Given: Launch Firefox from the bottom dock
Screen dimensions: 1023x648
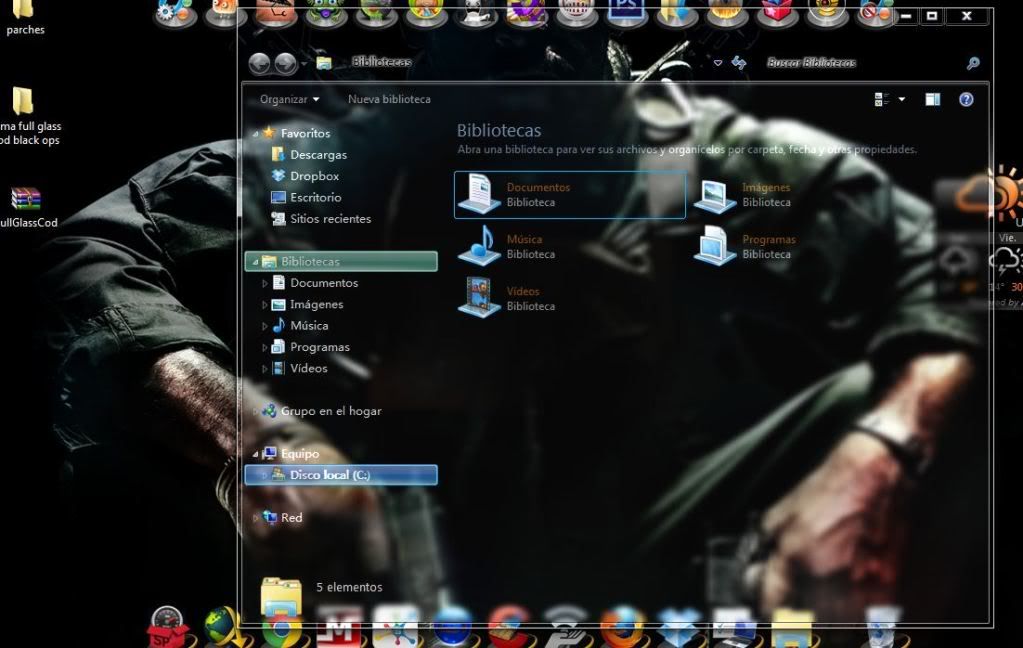Looking at the screenshot, I should [x=621, y=628].
